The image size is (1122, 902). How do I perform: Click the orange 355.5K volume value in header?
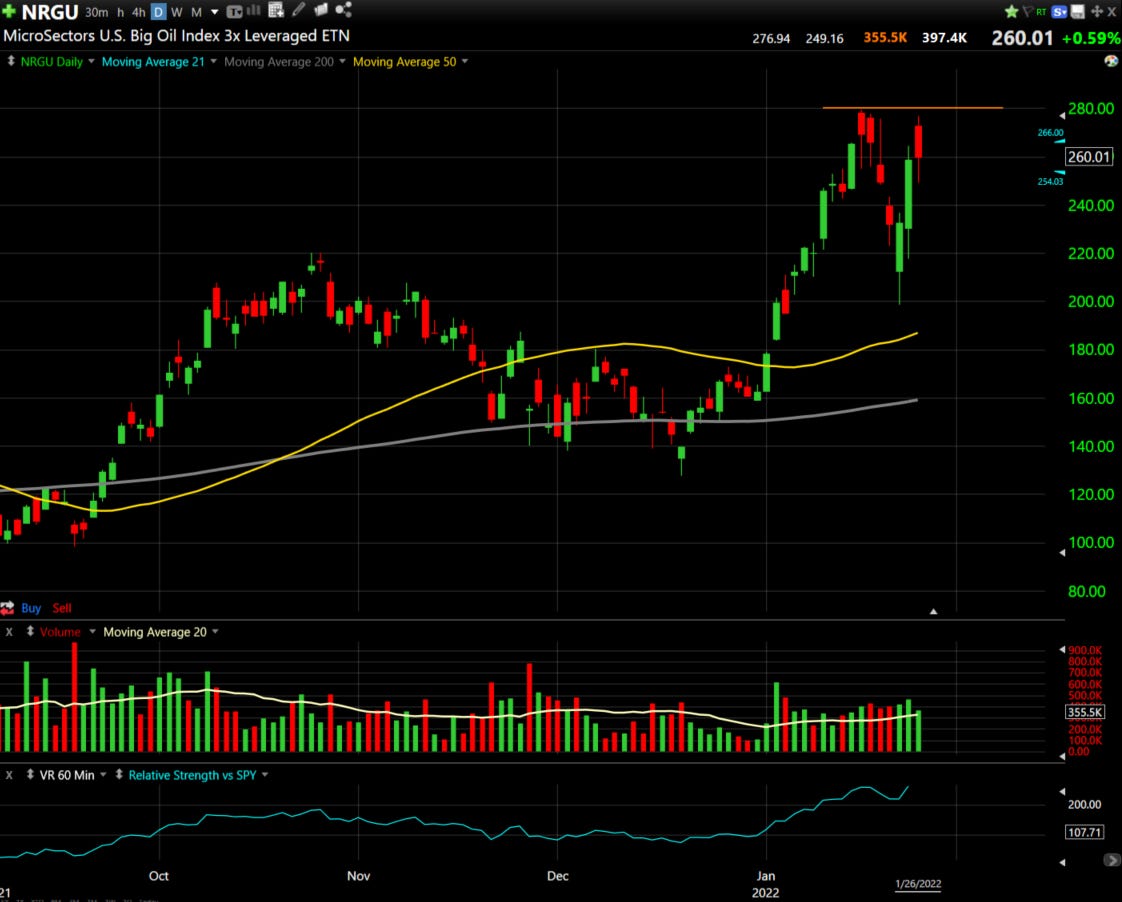coord(885,38)
